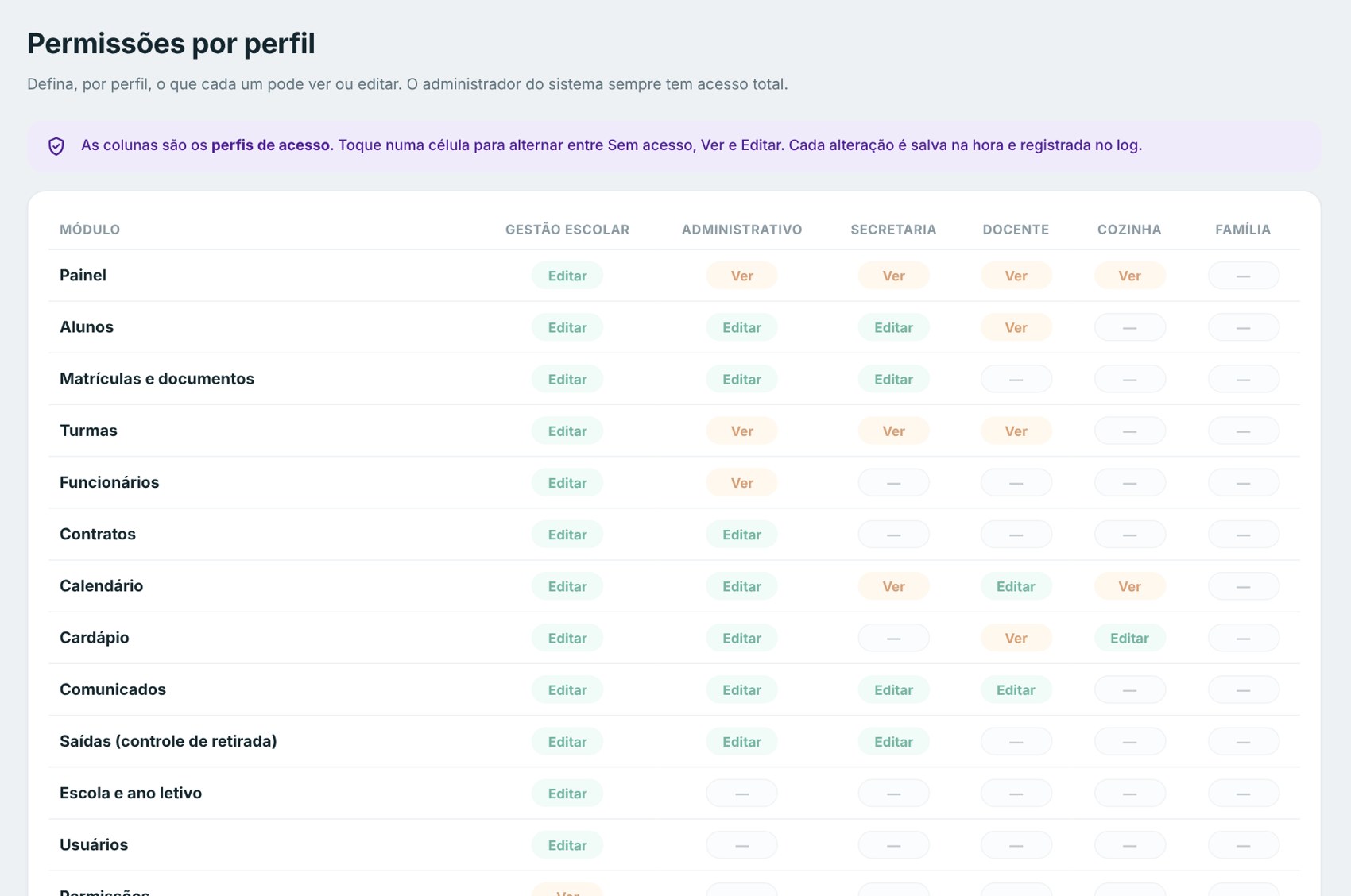The height and width of the screenshot is (896, 1351).
Task: Toggle Comunicados permission for Docente
Action: point(1016,689)
